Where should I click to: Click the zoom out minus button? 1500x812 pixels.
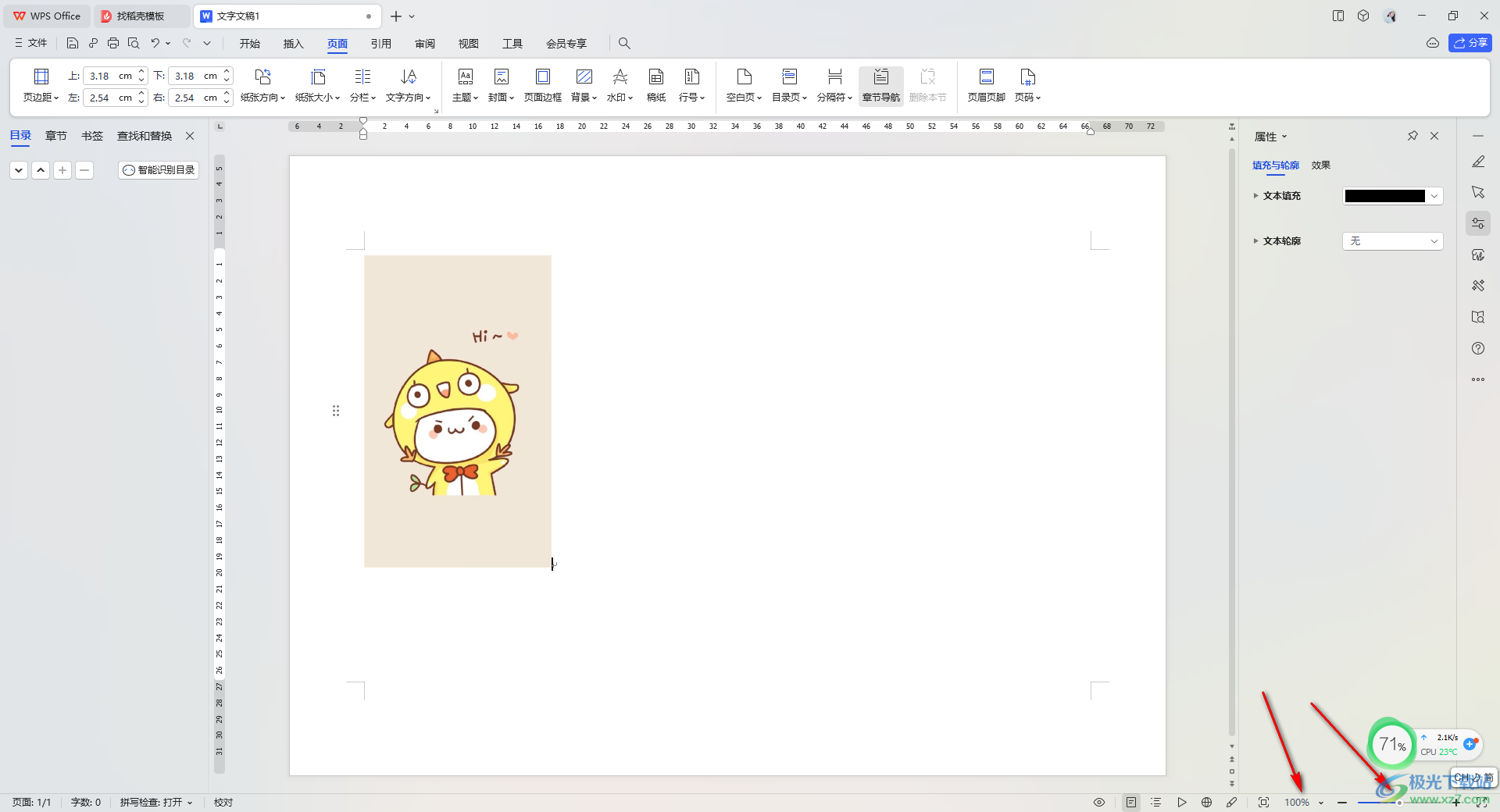1342,802
